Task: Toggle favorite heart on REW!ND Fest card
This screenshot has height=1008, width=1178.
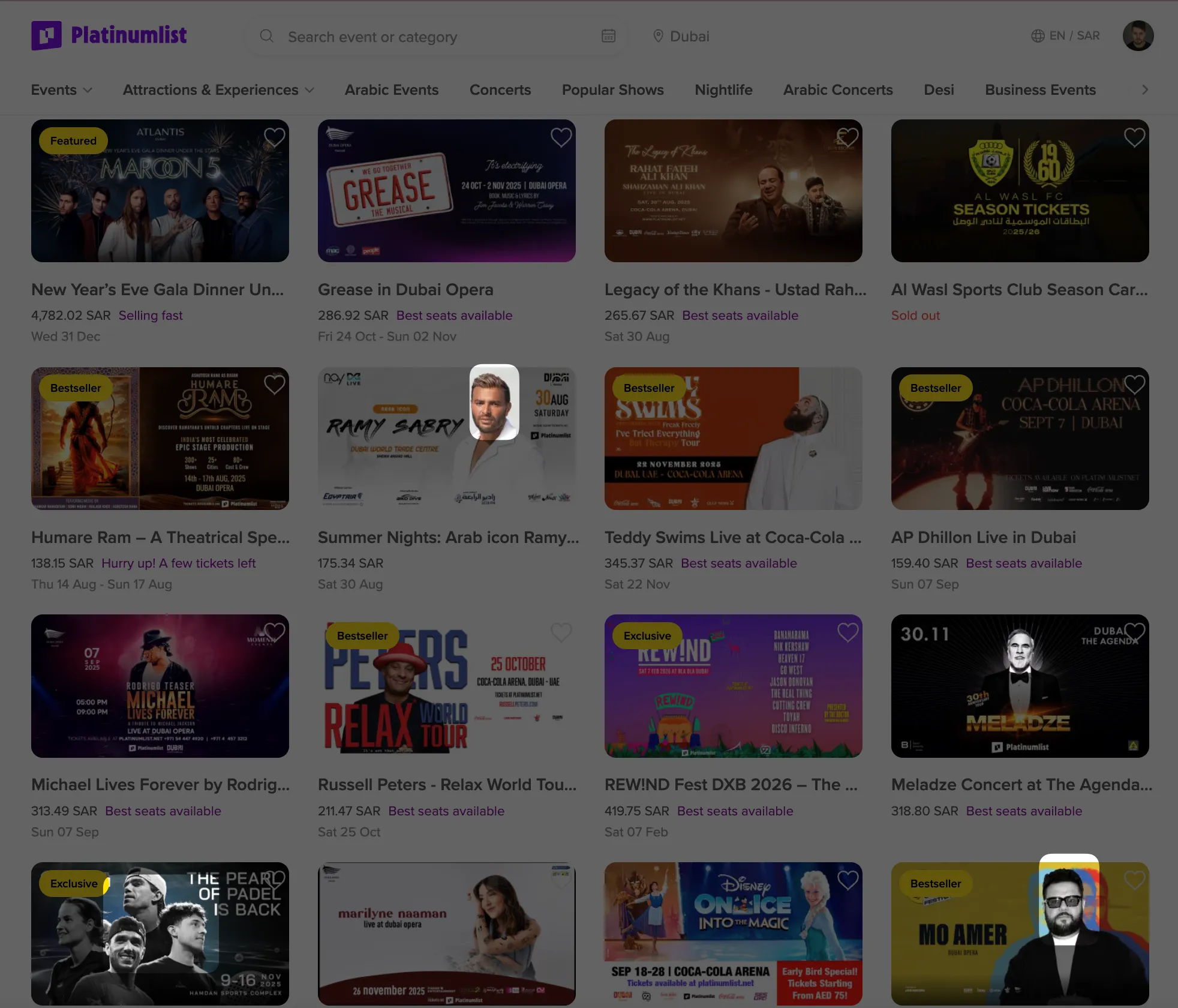Action: pyautogui.click(x=848, y=632)
